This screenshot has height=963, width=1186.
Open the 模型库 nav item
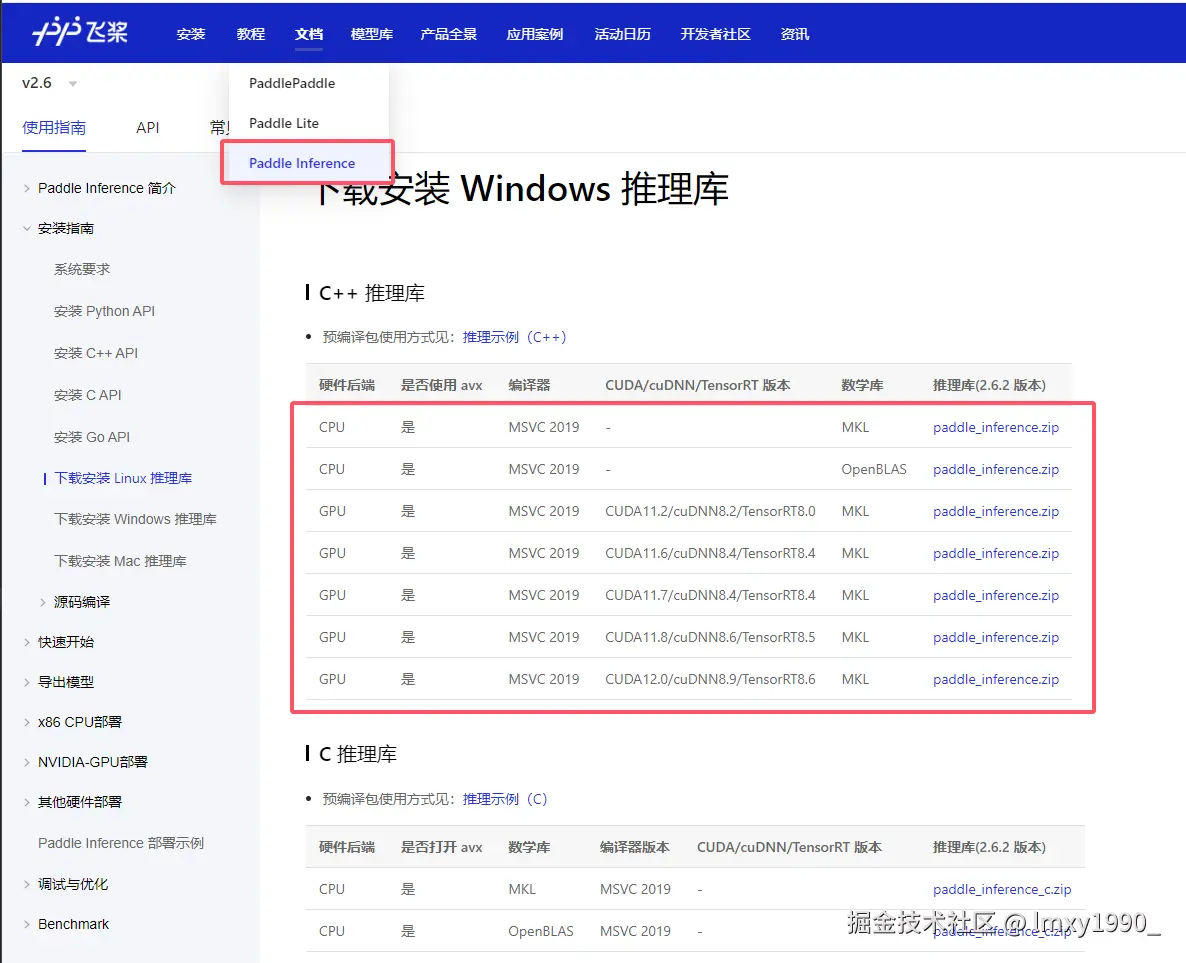click(x=371, y=34)
